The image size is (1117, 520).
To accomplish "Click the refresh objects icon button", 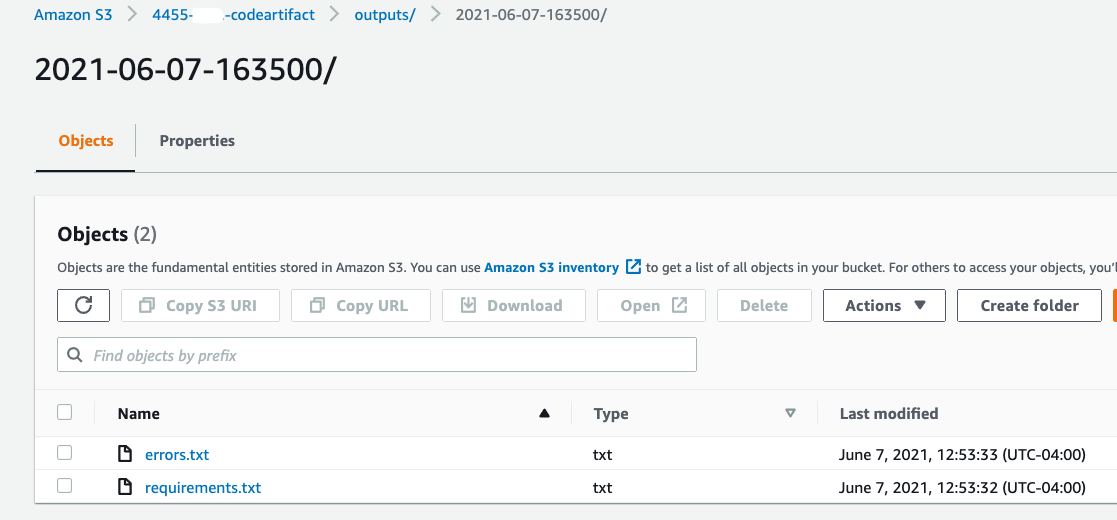I will pos(83,306).
